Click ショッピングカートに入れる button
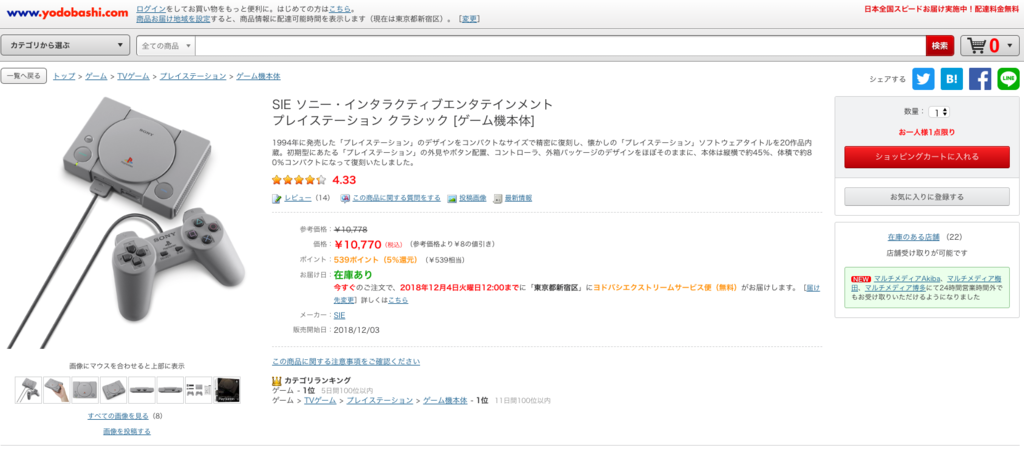 coord(927,157)
